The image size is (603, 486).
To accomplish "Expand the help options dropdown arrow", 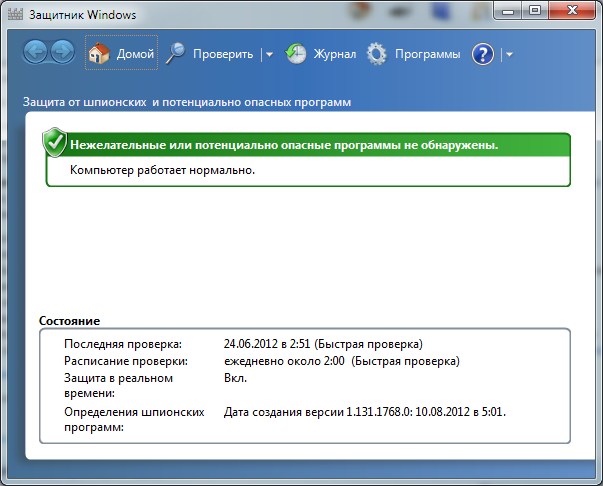I will point(510,55).
